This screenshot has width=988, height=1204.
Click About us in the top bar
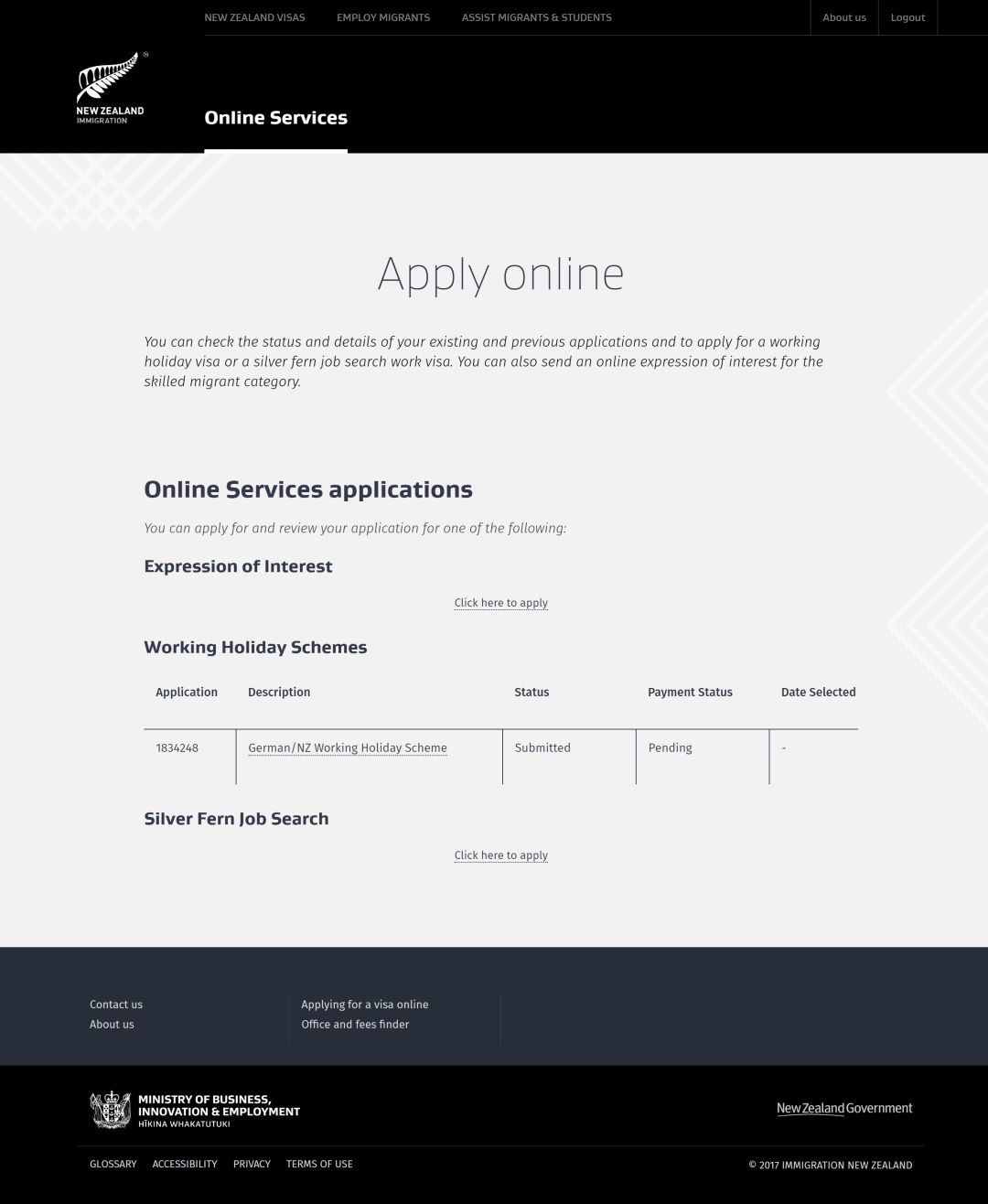[x=844, y=17]
